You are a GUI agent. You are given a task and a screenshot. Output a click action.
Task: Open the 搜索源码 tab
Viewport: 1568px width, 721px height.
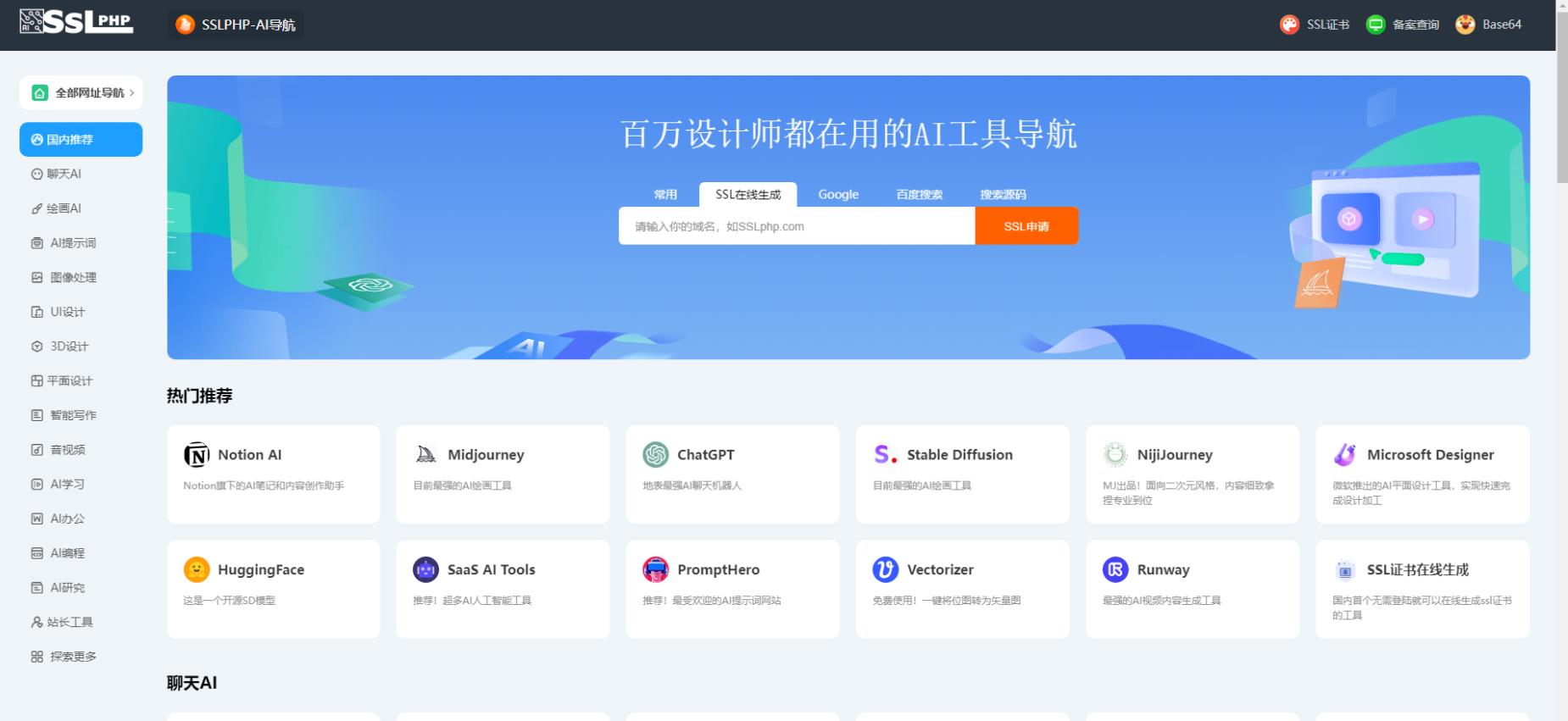[1003, 194]
